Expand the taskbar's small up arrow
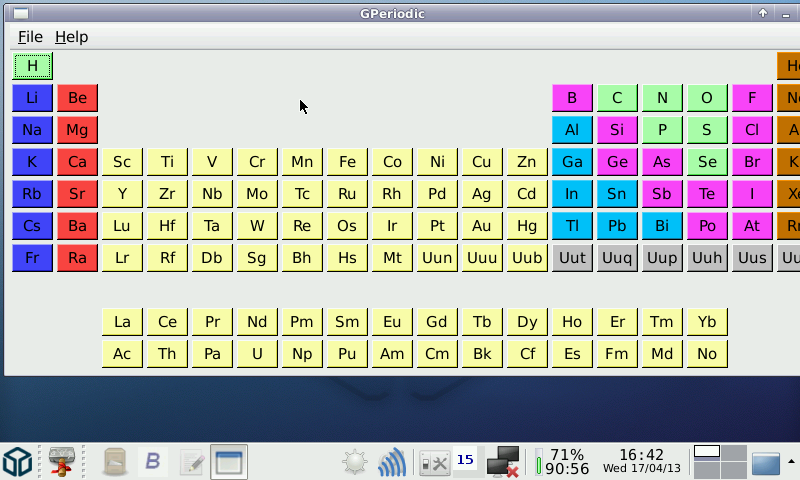The width and height of the screenshot is (800, 480). [791, 462]
